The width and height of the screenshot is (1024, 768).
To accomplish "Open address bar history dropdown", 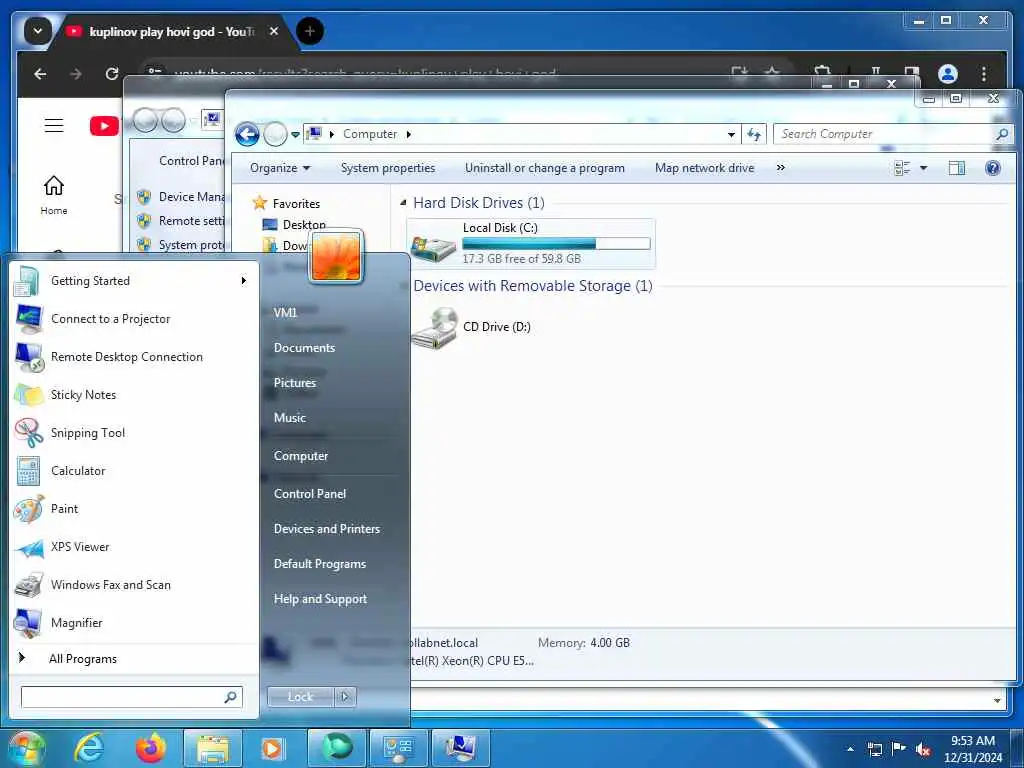I will pos(731,135).
